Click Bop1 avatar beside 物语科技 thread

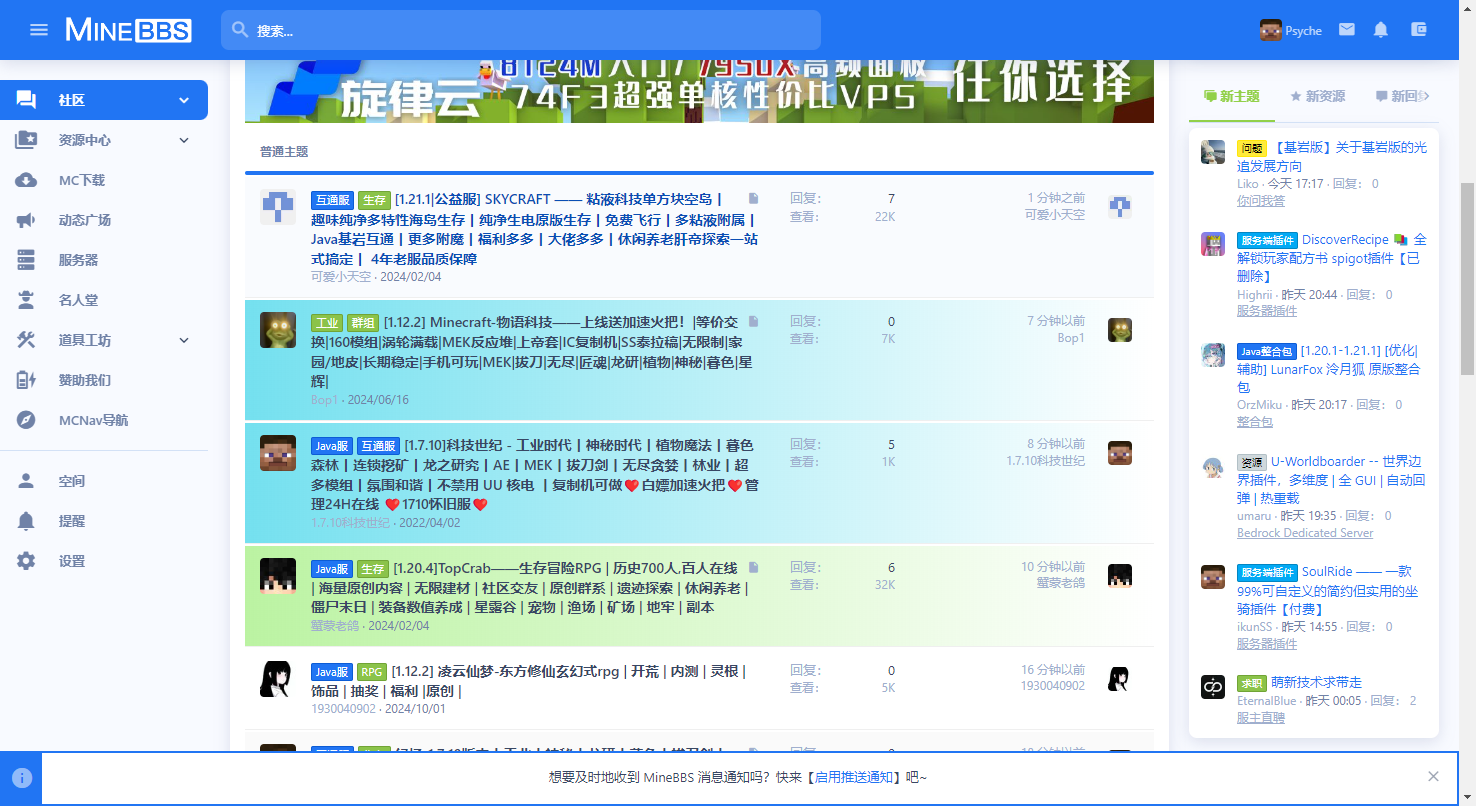pos(278,330)
